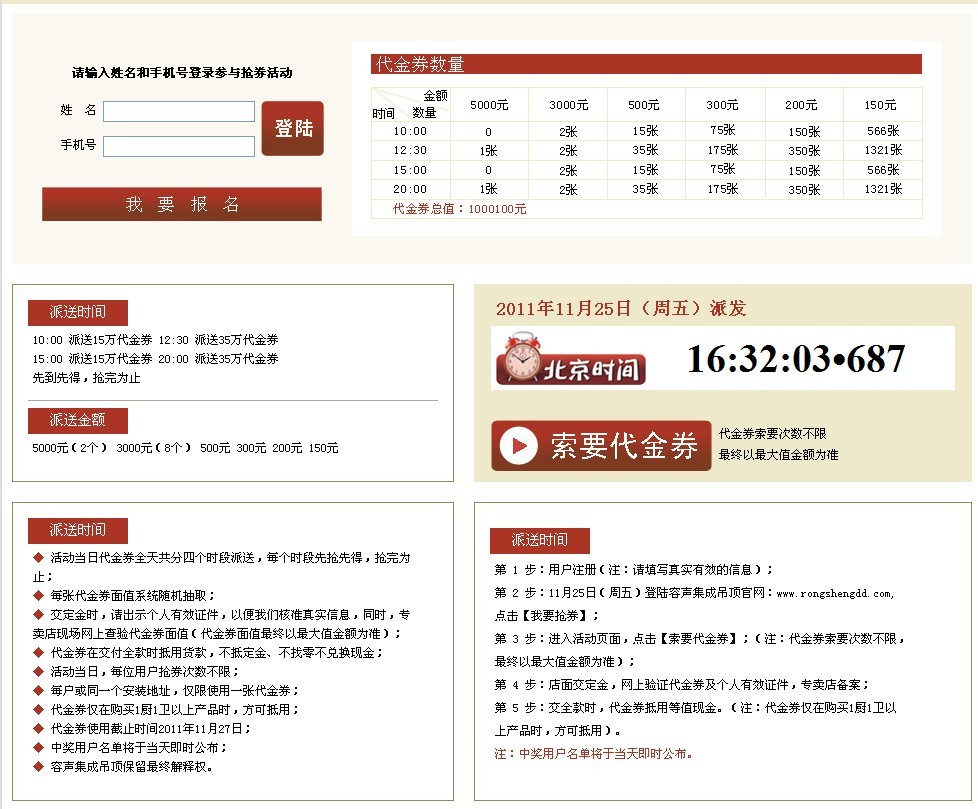Click the play icon on 索要代金券 button
This screenshot has height=809, width=978.
[518, 446]
